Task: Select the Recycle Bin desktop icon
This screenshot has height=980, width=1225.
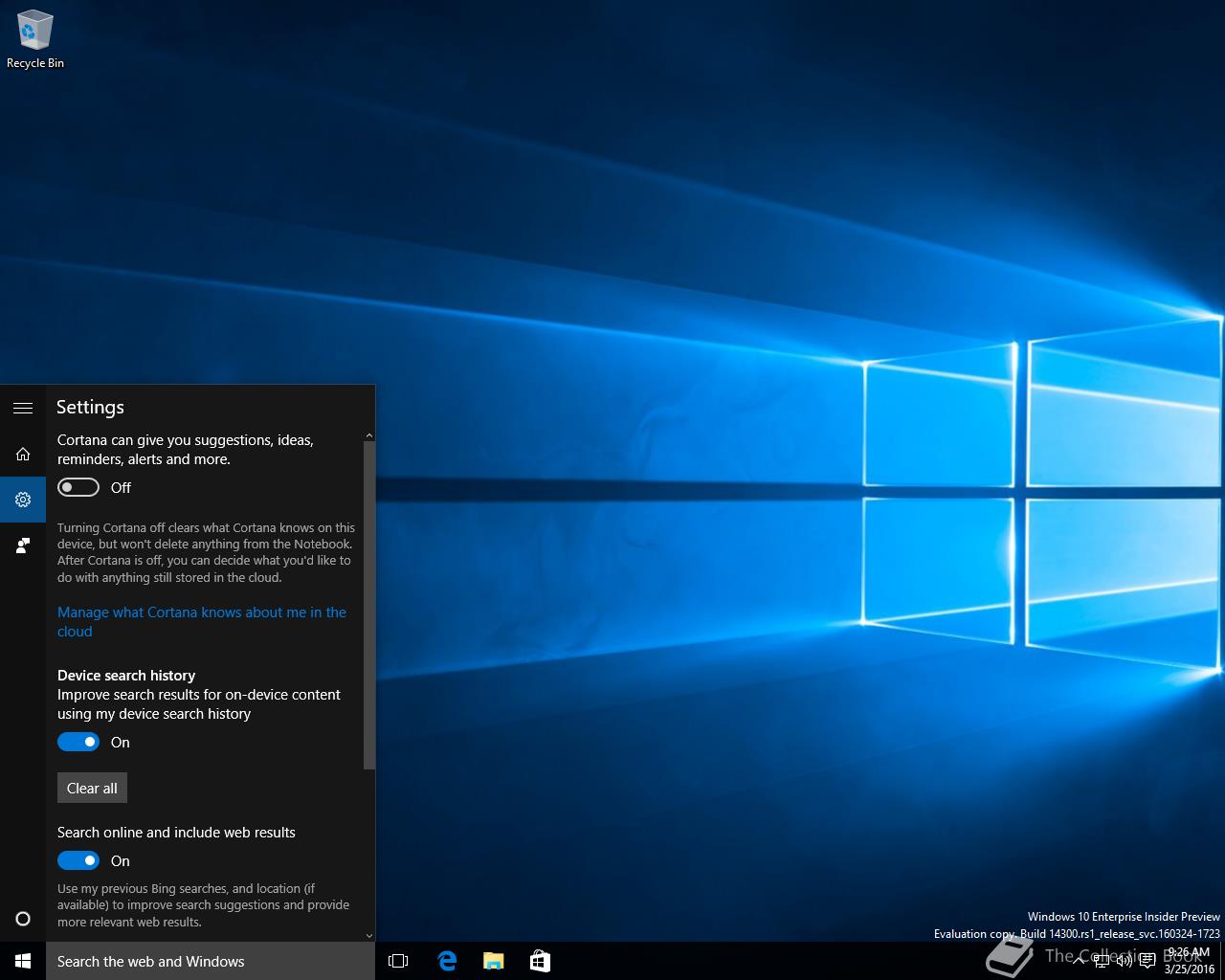Action: click(x=35, y=39)
